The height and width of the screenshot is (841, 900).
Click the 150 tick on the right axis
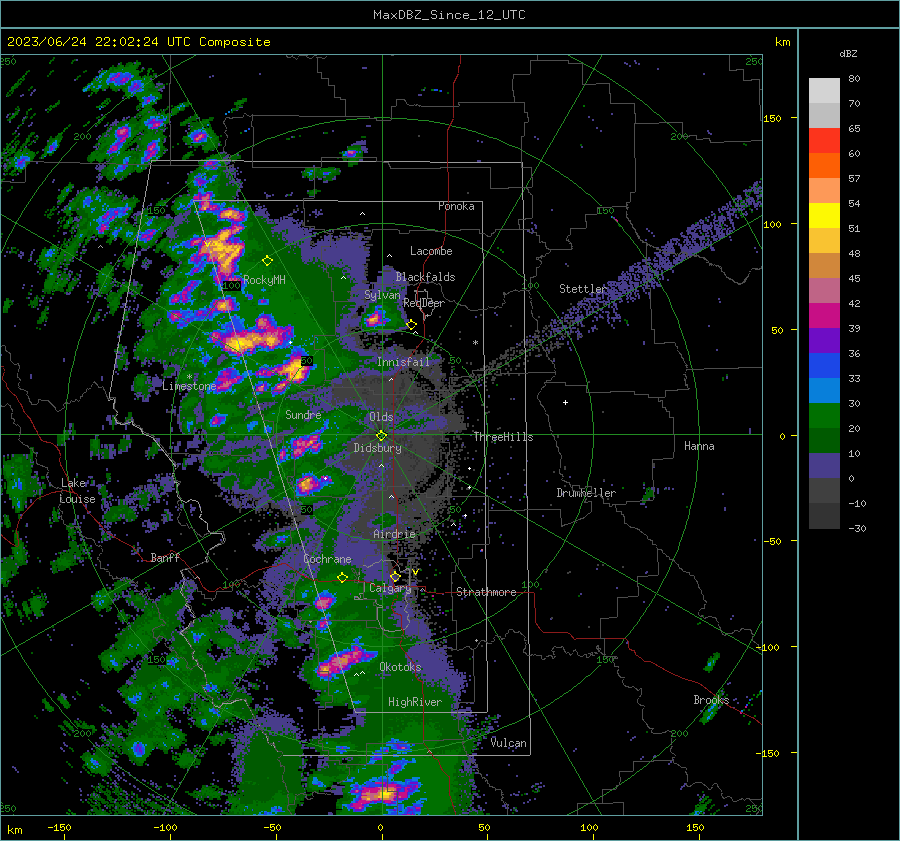[772, 118]
